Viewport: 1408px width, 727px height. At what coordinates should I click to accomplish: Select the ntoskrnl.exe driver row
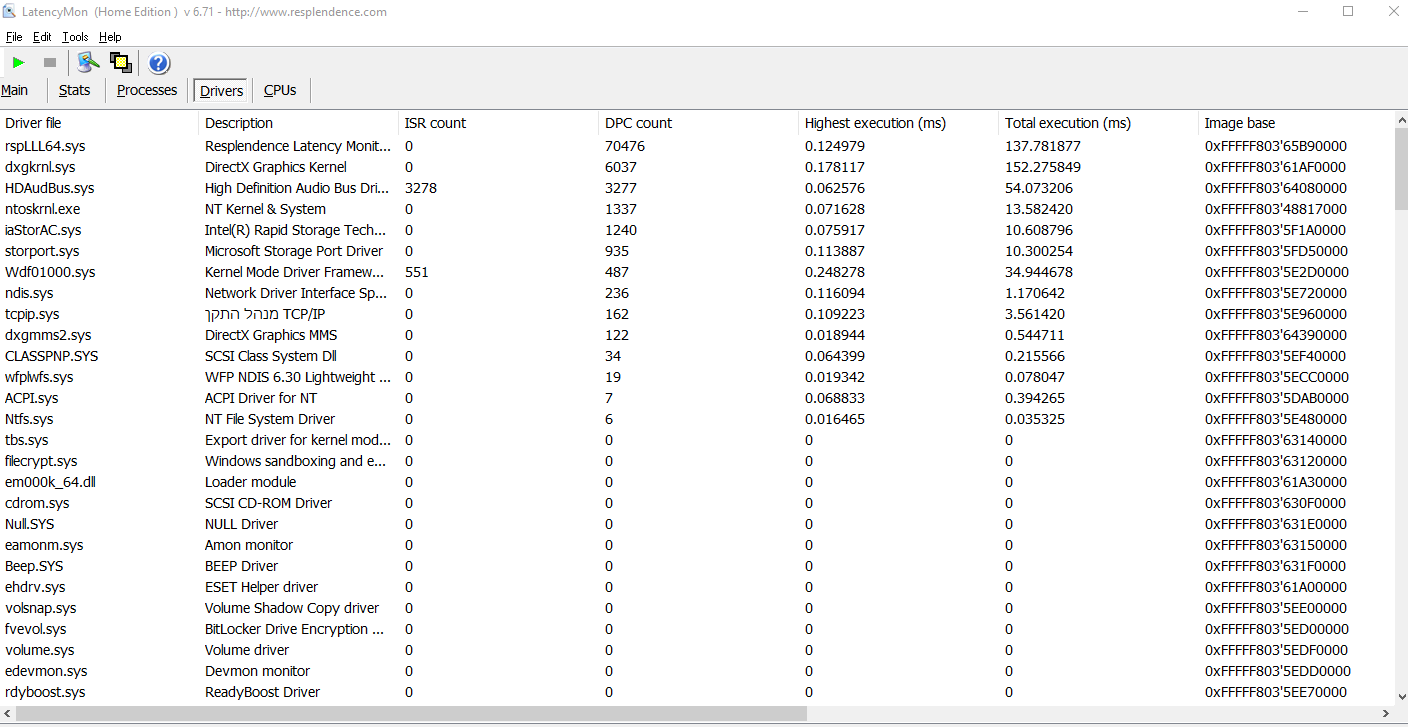696,209
